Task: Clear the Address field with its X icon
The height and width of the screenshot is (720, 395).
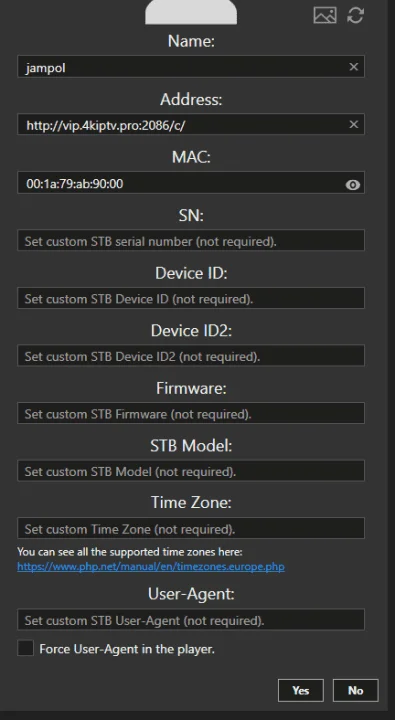Action: pyautogui.click(x=353, y=124)
